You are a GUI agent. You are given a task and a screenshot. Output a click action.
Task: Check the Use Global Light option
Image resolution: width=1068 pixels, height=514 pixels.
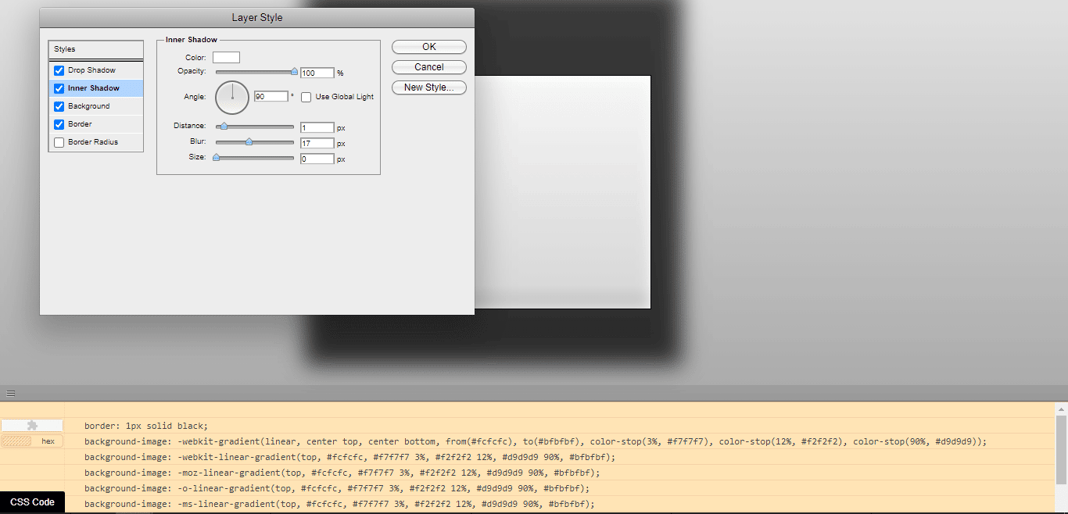click(x=306, y=97)
